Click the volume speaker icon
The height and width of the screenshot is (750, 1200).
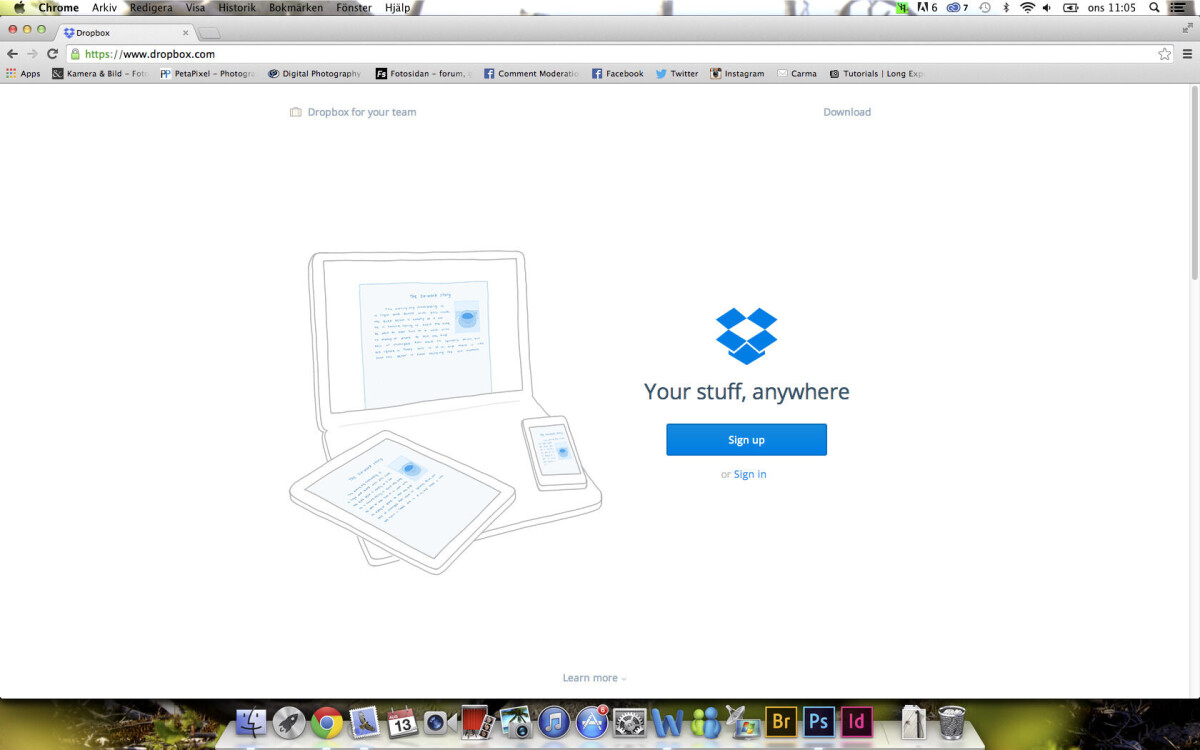click(1047, 7)
